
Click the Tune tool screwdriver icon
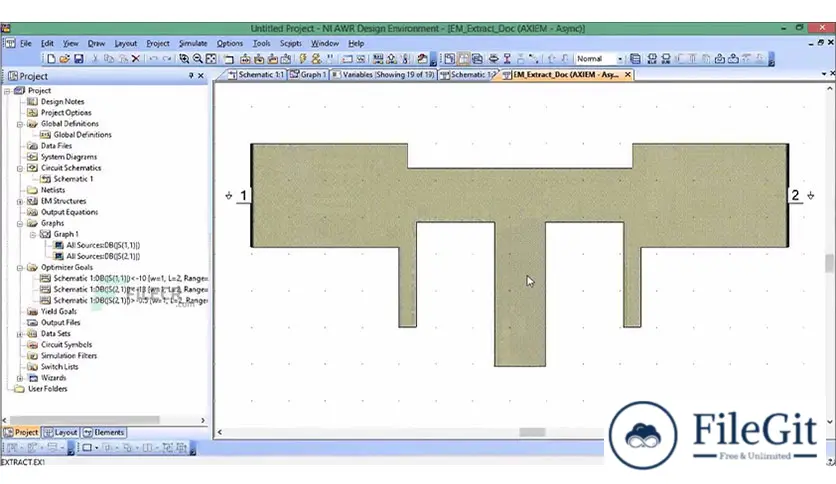(405, 59)
